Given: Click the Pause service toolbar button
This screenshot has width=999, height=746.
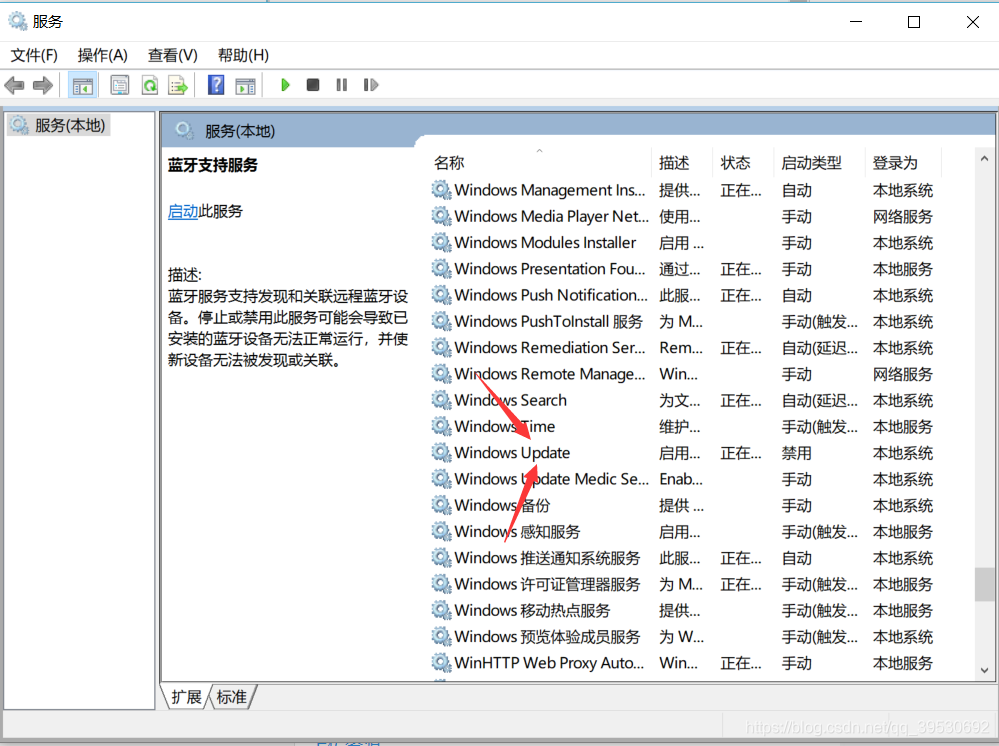Looking at the screenshot, I should [341, 85].
